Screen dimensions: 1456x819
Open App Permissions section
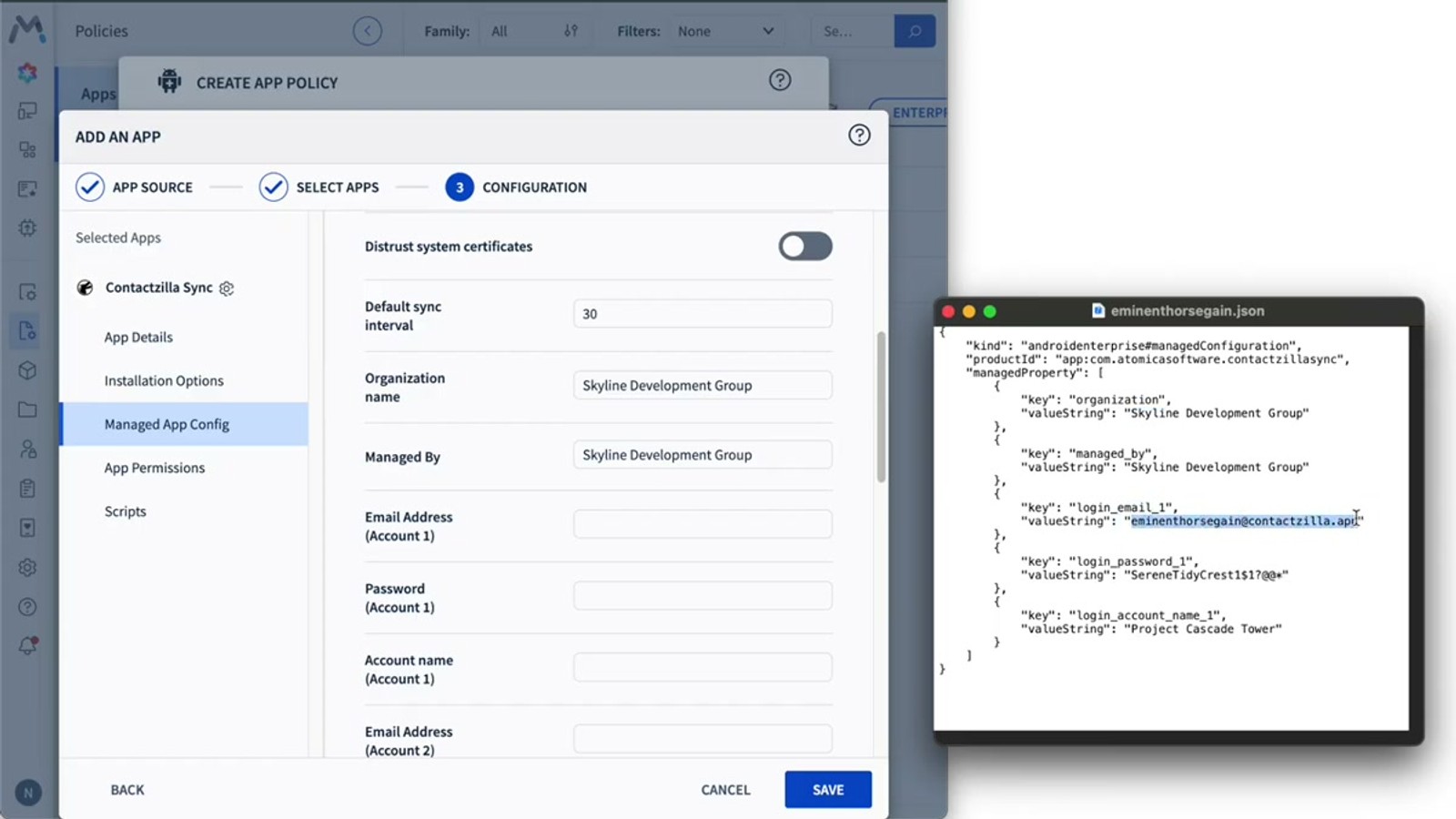pos(155,468)
